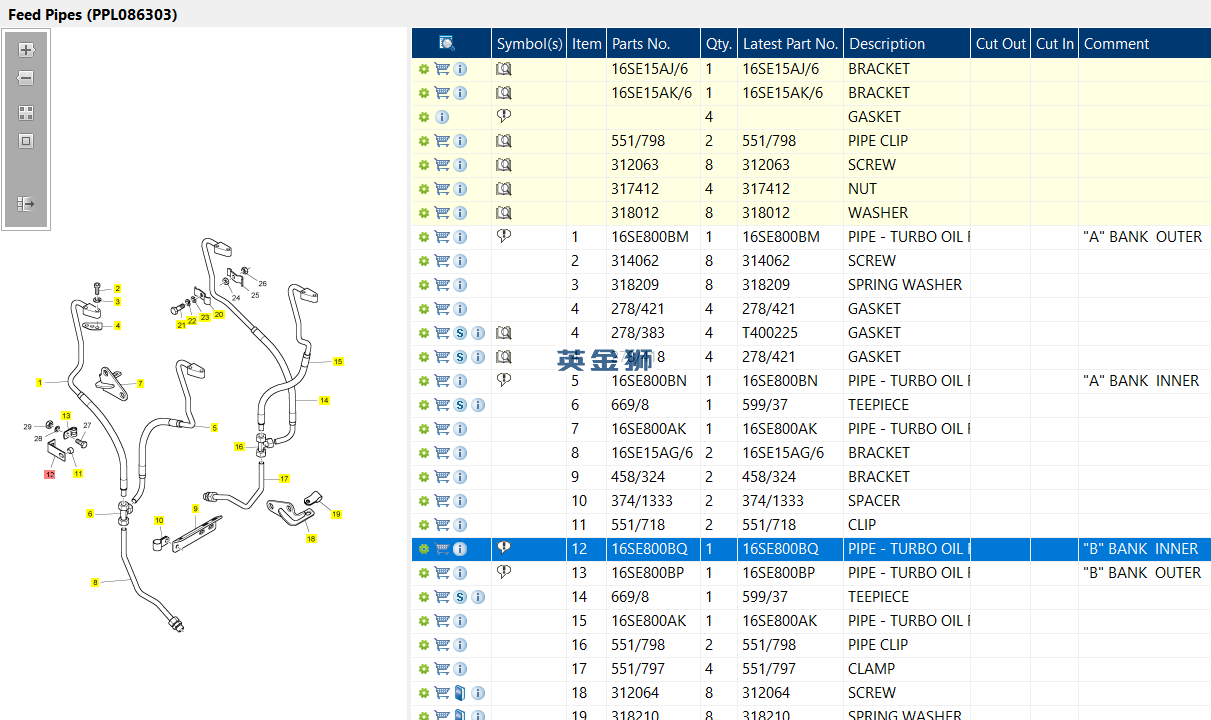Screen dimensions: 1211x720
Task: Click part number 669/8 on item 14 row
Action: pos(630,597)
